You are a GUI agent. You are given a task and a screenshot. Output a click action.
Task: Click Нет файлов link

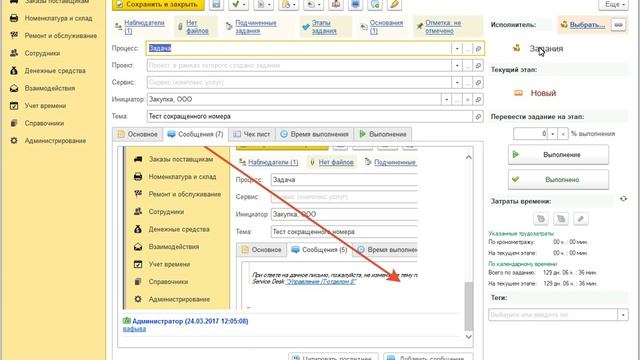(x=197, y=27)
